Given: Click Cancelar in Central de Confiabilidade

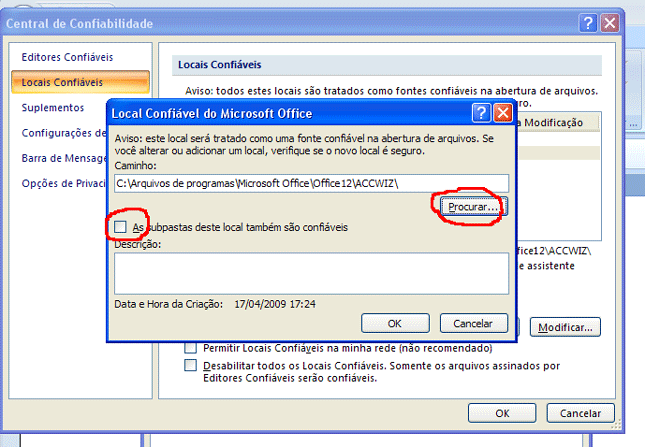Looking at the screenshot, I should (580, 413).
